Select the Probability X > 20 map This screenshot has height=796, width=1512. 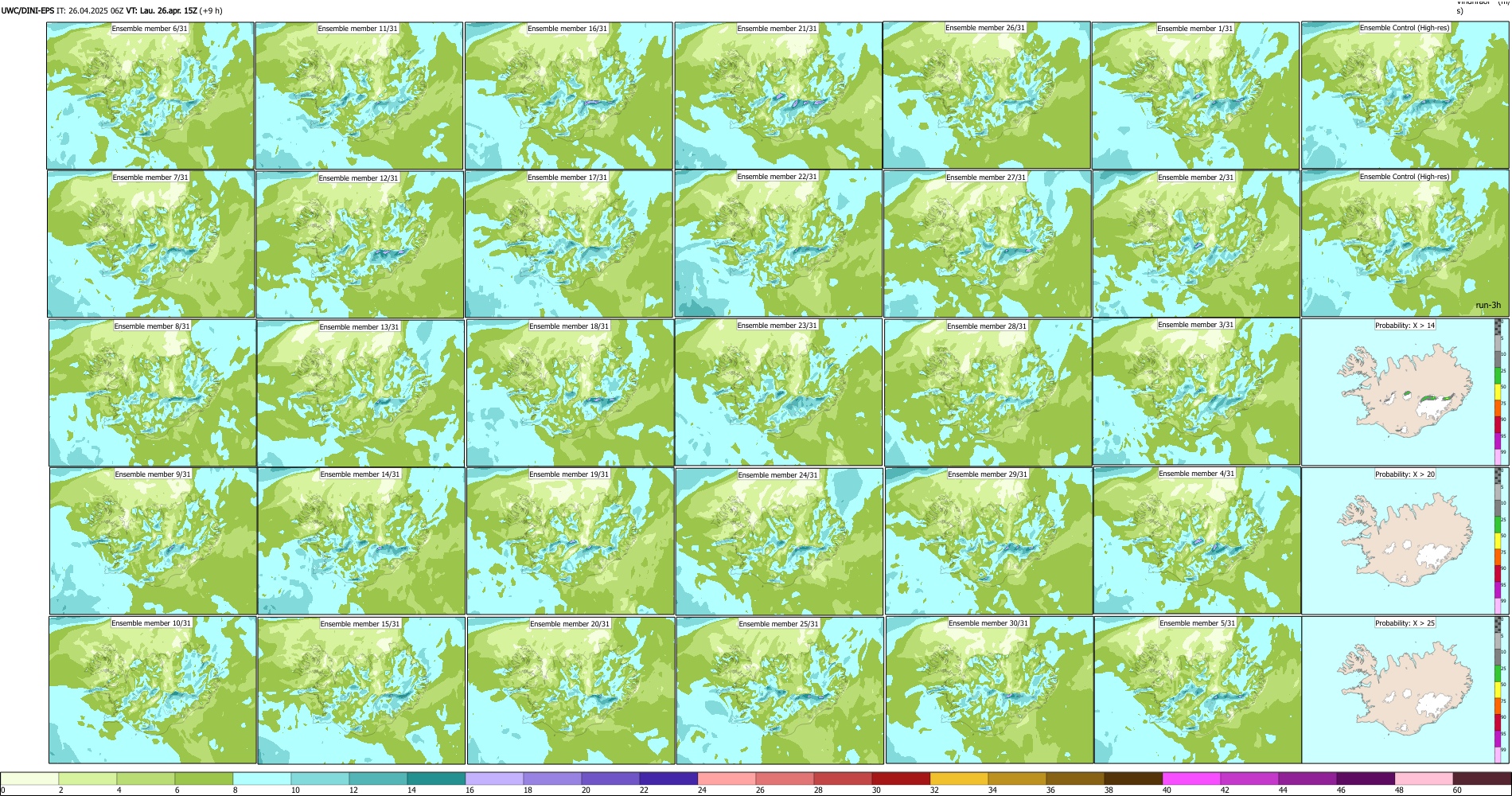coord(1405,540)
